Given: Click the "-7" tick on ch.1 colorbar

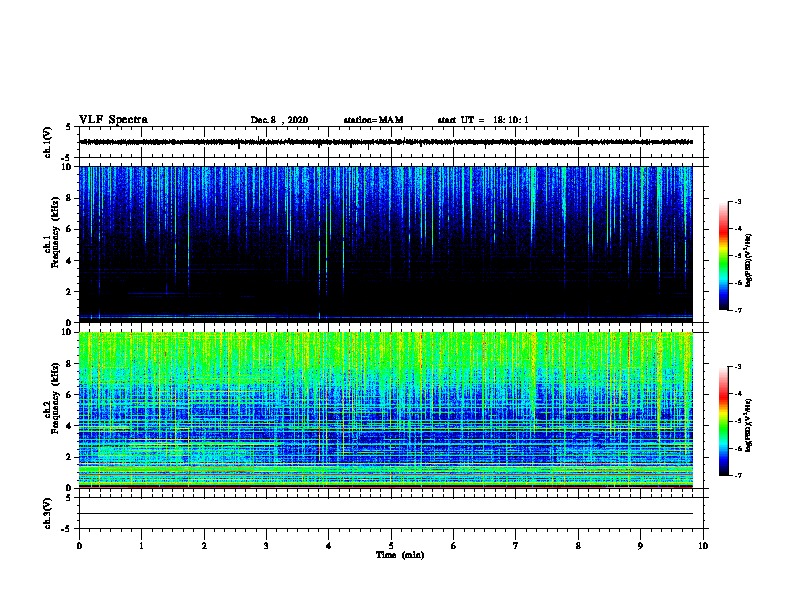Looking at the screenshot, I should click(x=738, y=310).
